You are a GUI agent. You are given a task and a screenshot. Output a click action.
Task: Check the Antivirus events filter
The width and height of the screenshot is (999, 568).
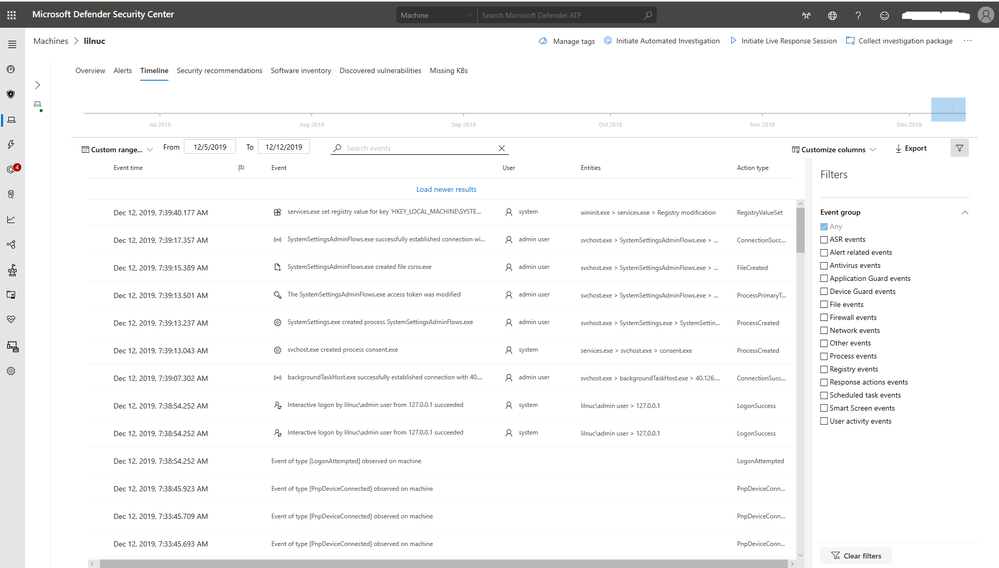click(x=824, y=266)
